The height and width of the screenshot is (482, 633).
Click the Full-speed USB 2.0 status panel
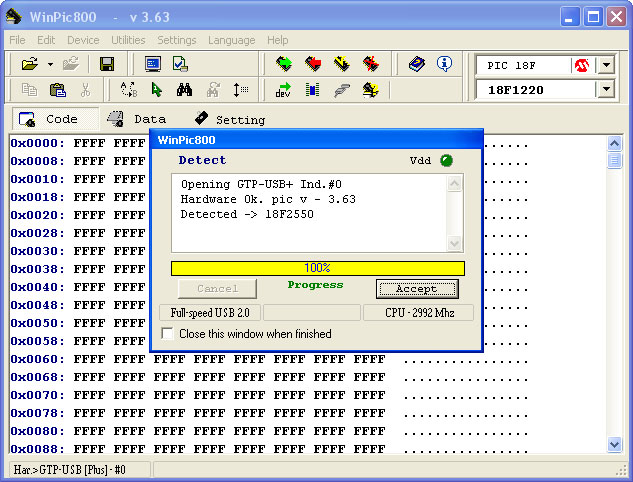coord(210,313)
